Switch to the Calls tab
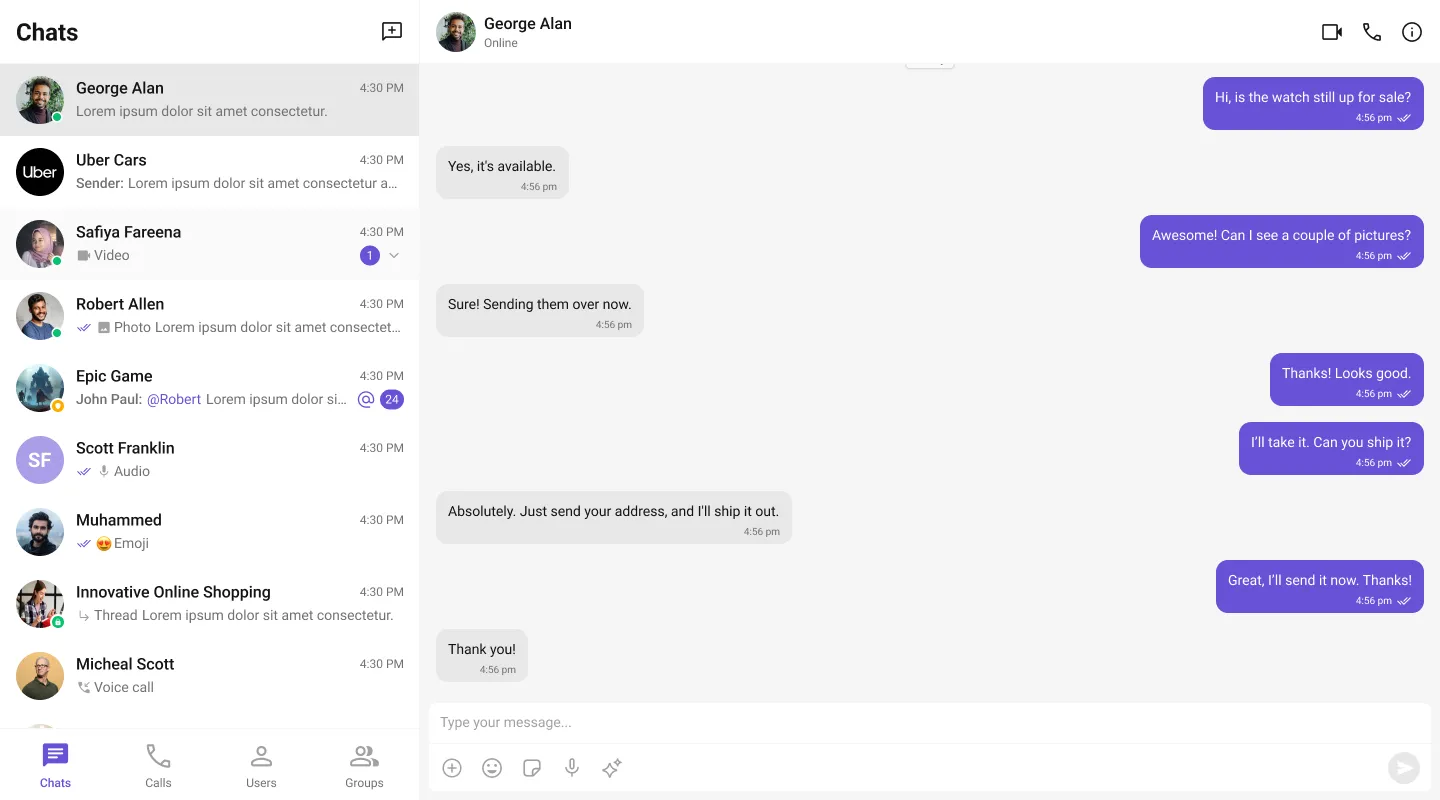Viewport: 1440px width, 800px height. point(158,765)
